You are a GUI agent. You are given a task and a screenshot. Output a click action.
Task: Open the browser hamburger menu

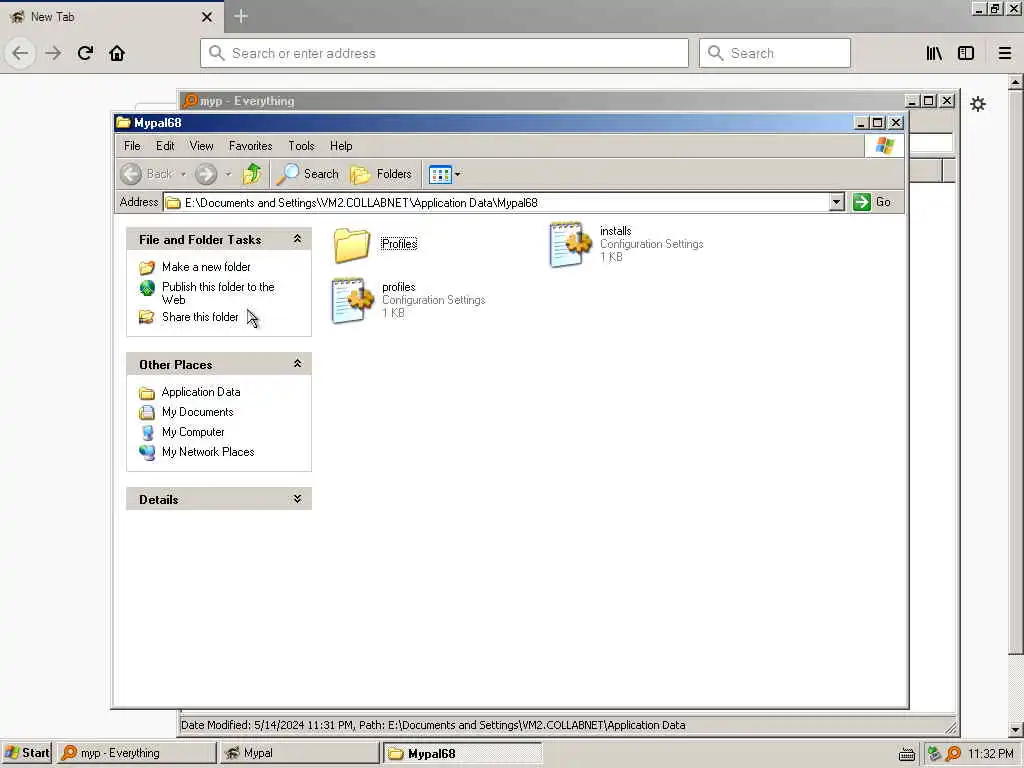tap(1004, 53)
